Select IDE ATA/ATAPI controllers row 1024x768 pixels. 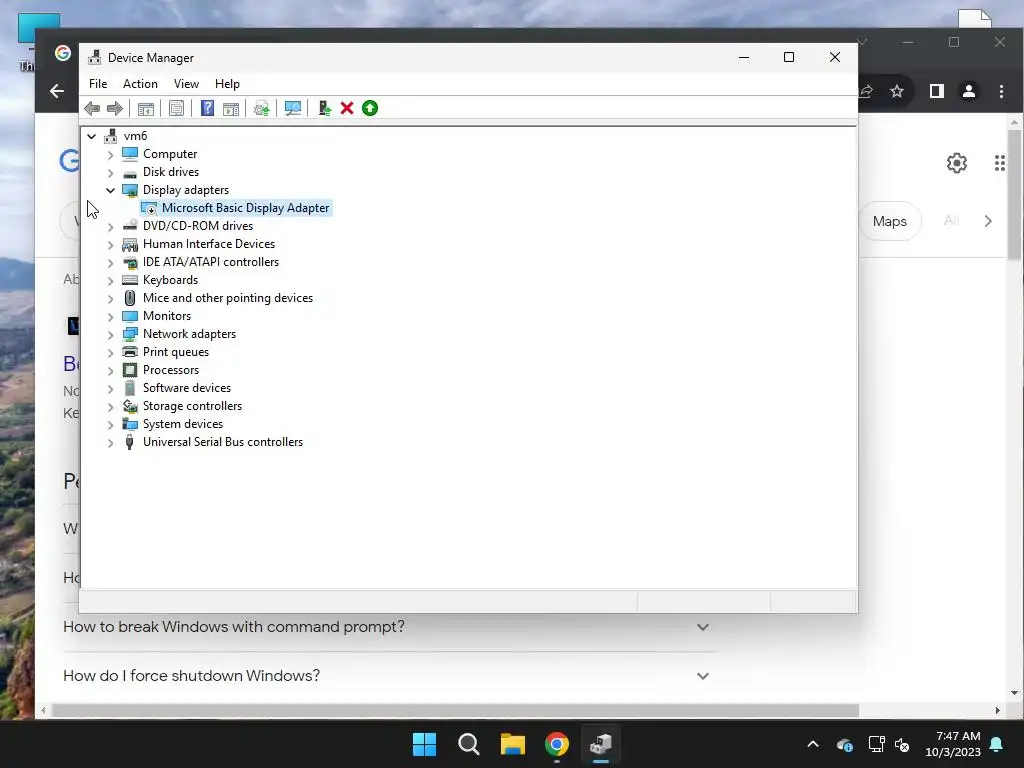tap(210, 262)
